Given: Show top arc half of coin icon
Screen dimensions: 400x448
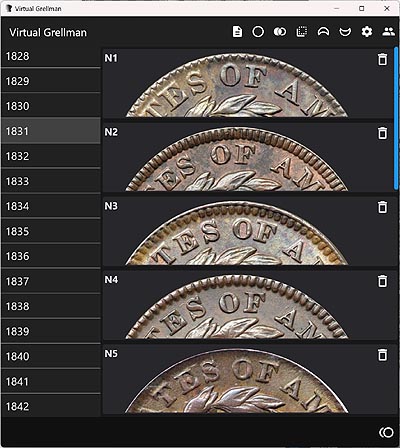Looking at the screenshot, I should tap(323, 32).
